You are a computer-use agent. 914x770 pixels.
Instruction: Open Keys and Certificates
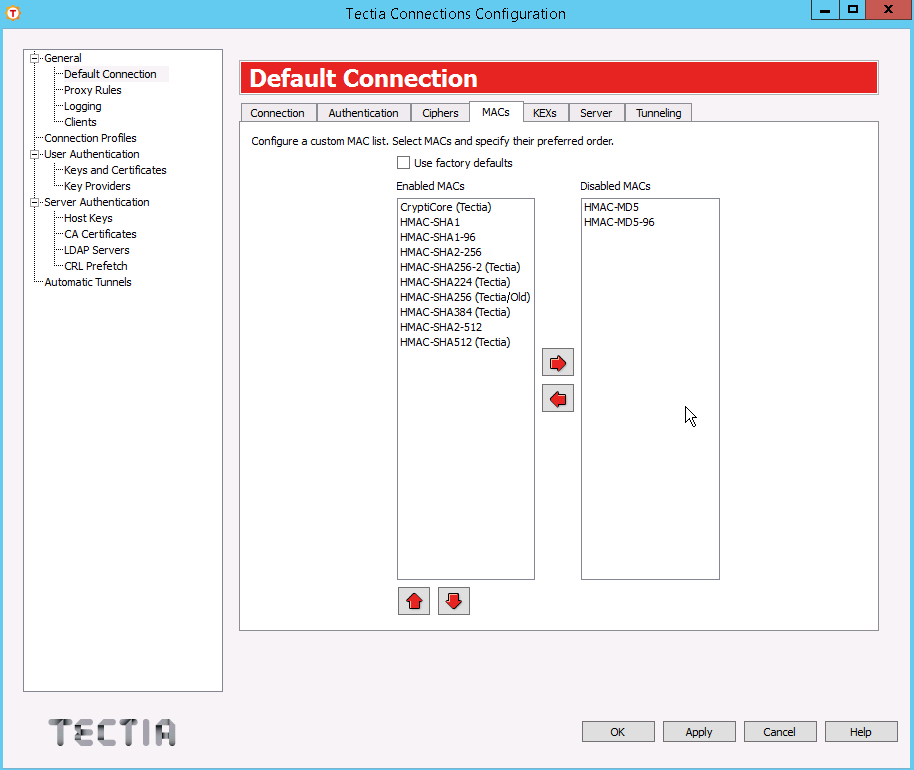point(115,170)
